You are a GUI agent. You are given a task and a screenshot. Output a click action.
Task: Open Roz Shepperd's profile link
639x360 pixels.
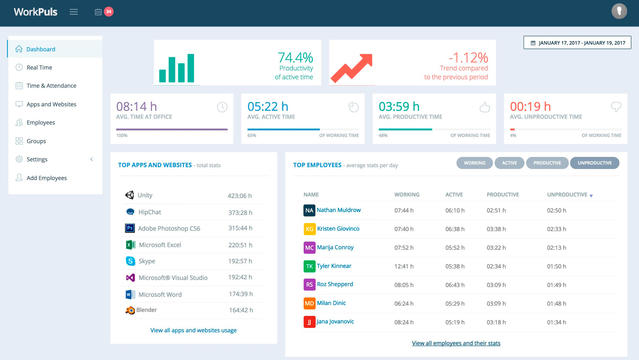pyautogui.click(x=335, y=284)
